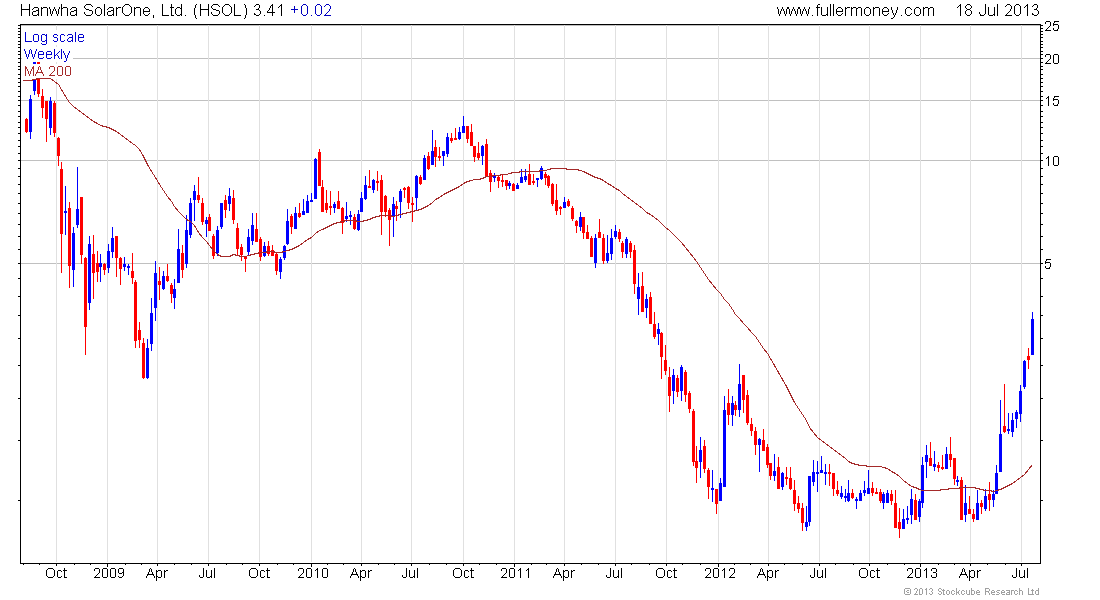The height and width of the screenshot is (600, 1100).
Task: Select the 'Weekly' label
Action: coord(47,54)
